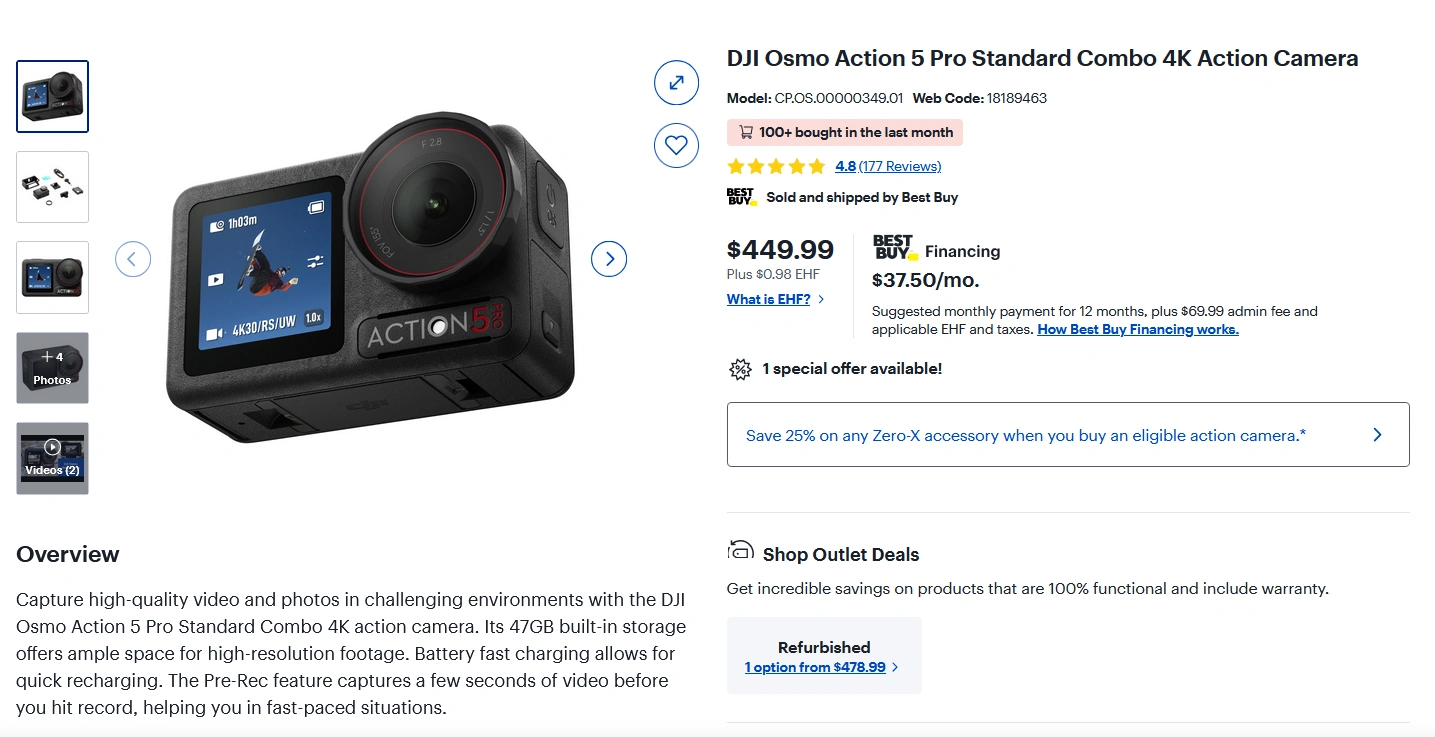
Task: Click the five-star rating display
Action: [776, 166]
